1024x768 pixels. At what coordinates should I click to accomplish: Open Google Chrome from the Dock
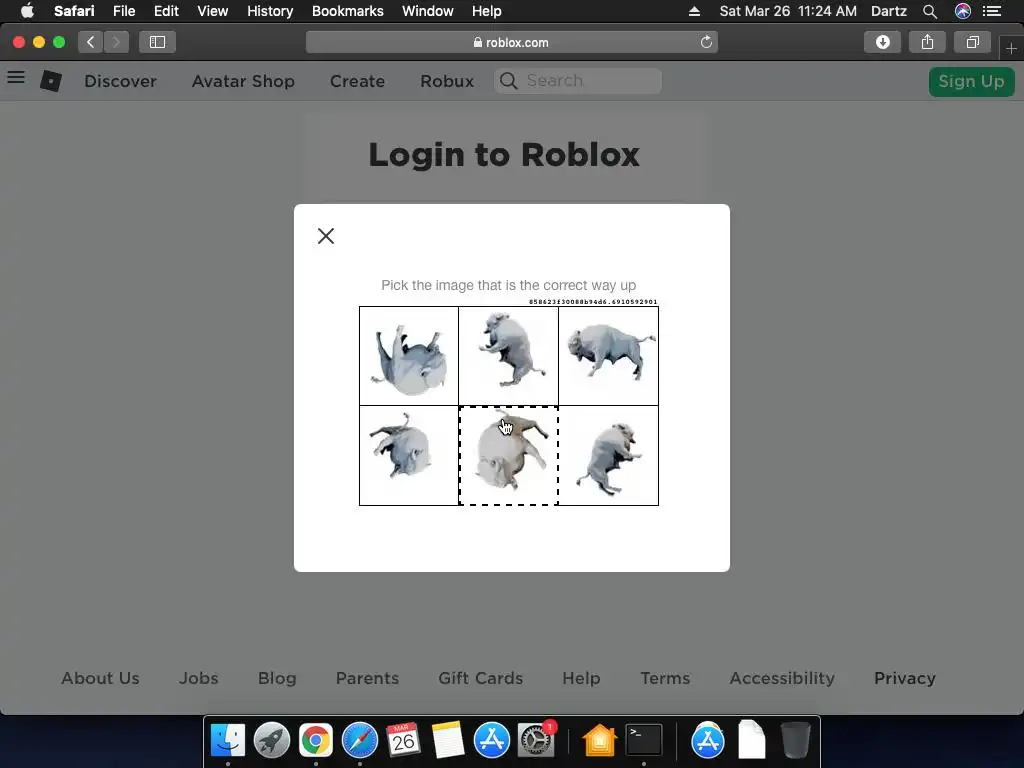[x=315, y=740]
